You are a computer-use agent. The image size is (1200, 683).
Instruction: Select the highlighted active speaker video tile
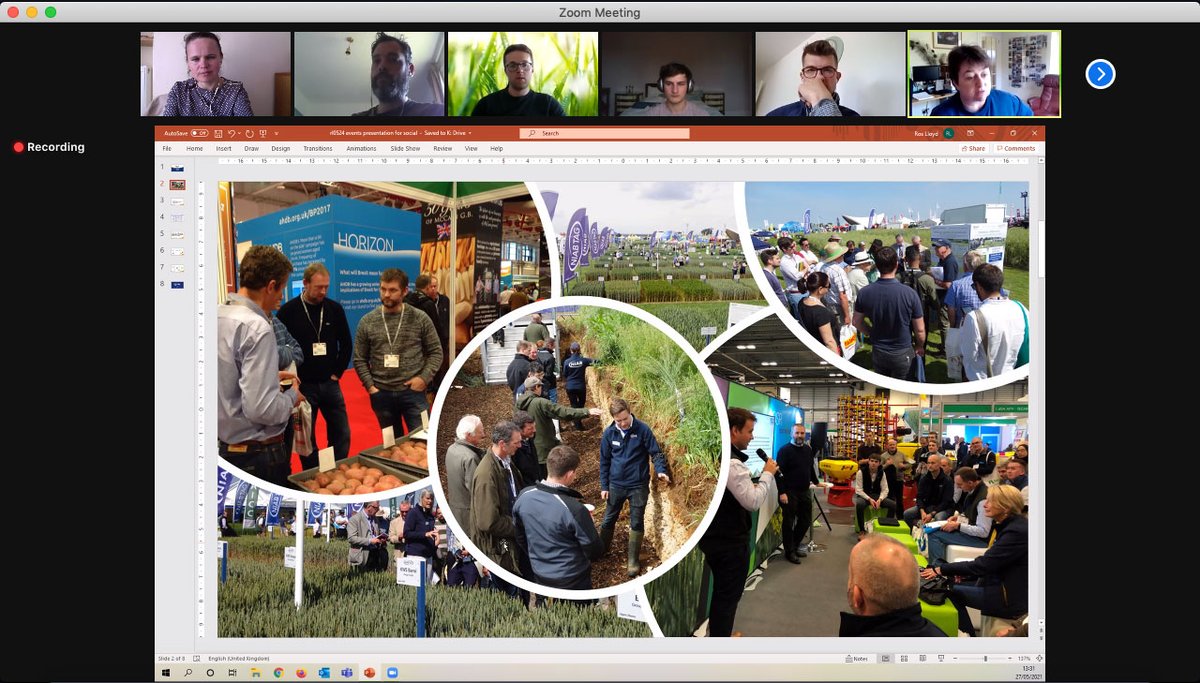[984, 74]
